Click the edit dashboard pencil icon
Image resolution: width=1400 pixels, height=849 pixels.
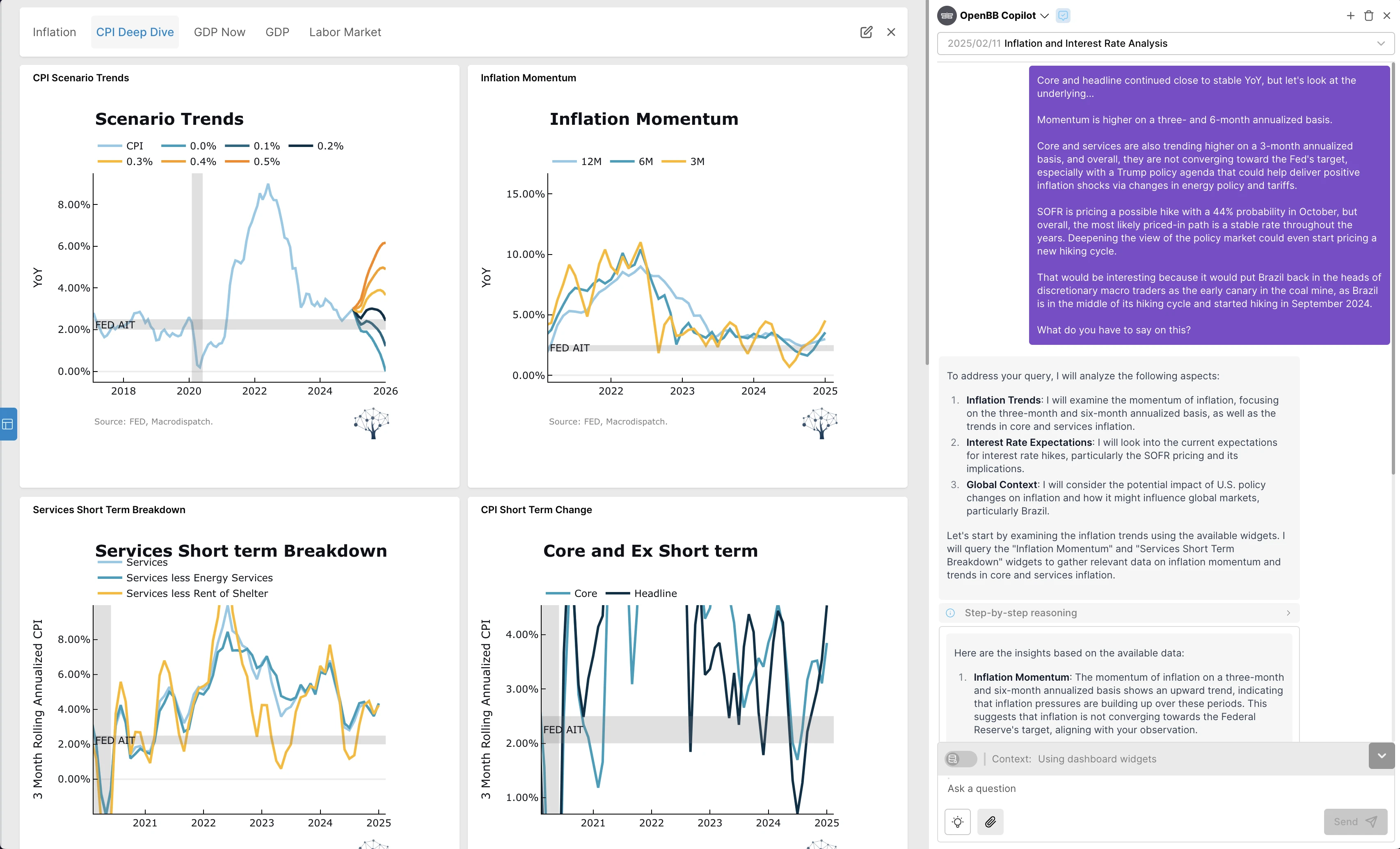pos(866,32)
